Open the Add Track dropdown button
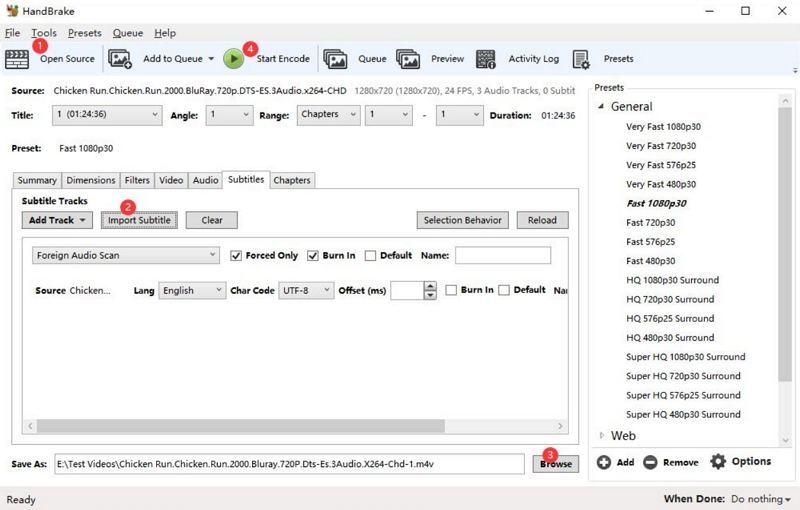Screen dimensions: 800x510 pyautogui.click(x=57, y=220)
